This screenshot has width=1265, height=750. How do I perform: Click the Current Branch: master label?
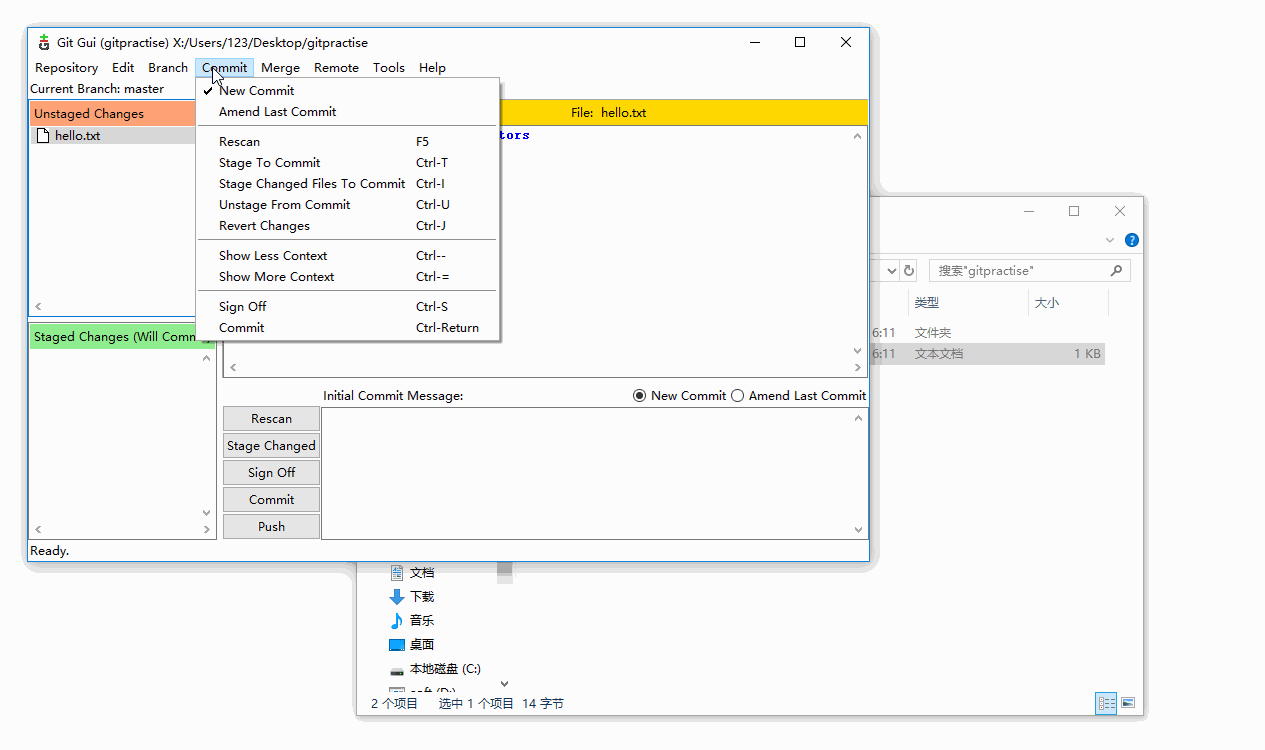click(97, 89)
